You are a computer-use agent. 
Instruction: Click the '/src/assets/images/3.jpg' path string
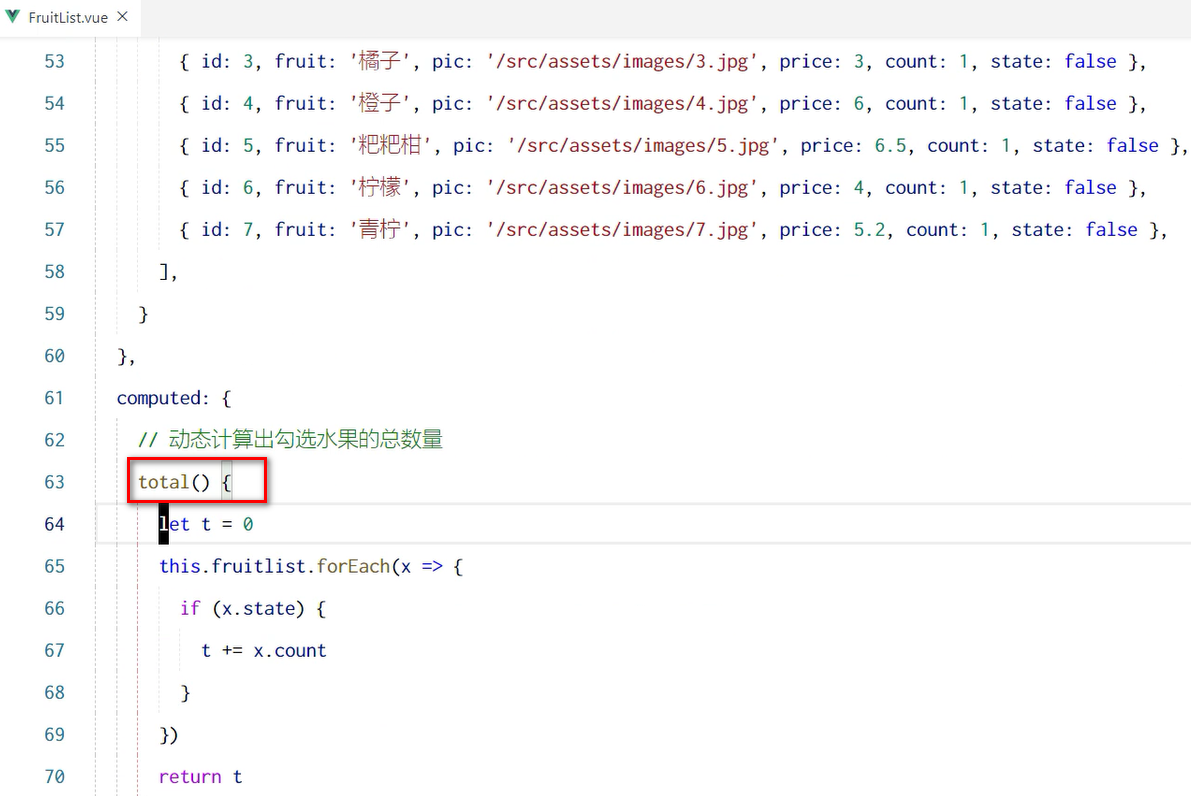[621, 62]
